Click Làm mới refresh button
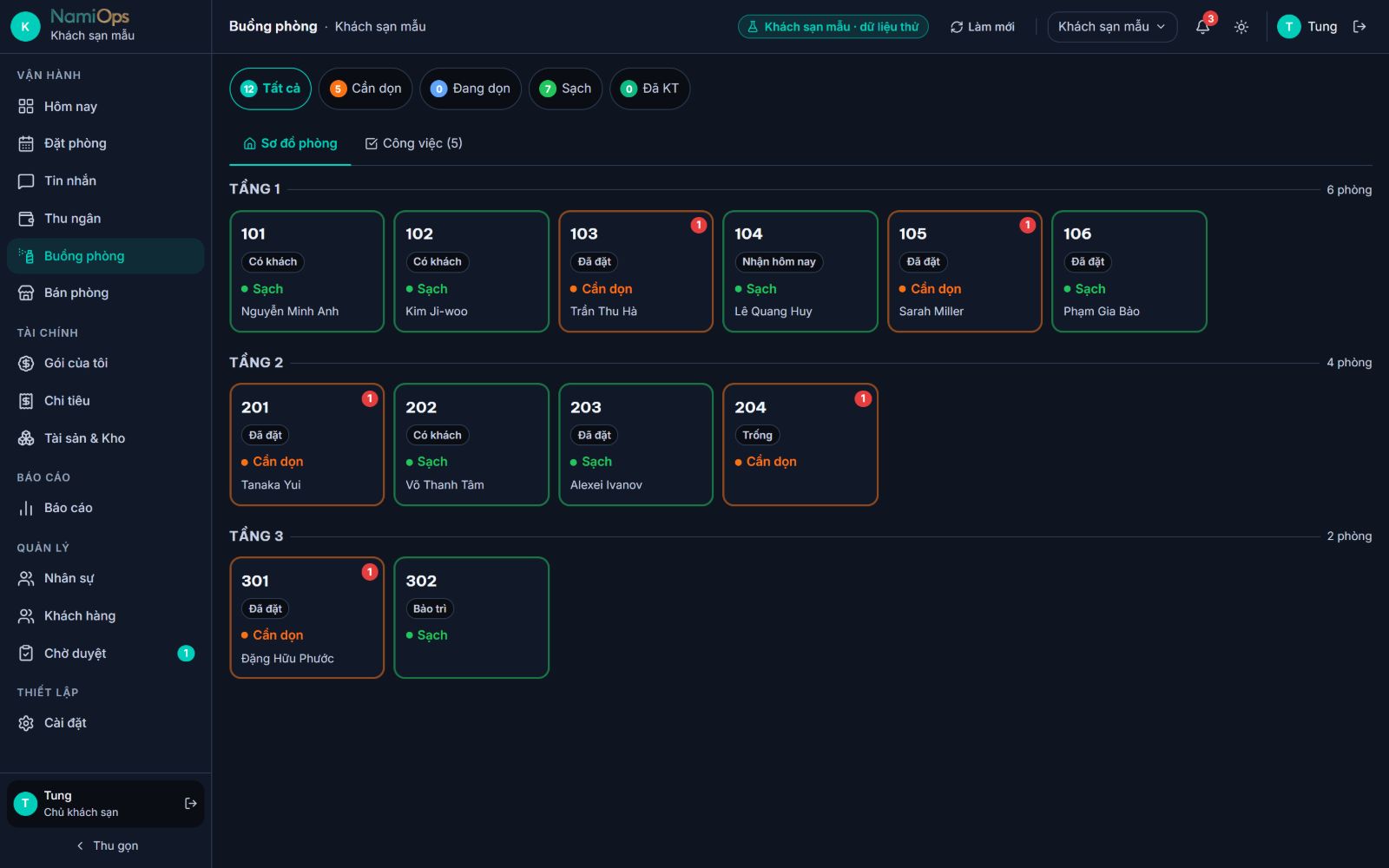Screen dimensions: 1389x868 983,27
